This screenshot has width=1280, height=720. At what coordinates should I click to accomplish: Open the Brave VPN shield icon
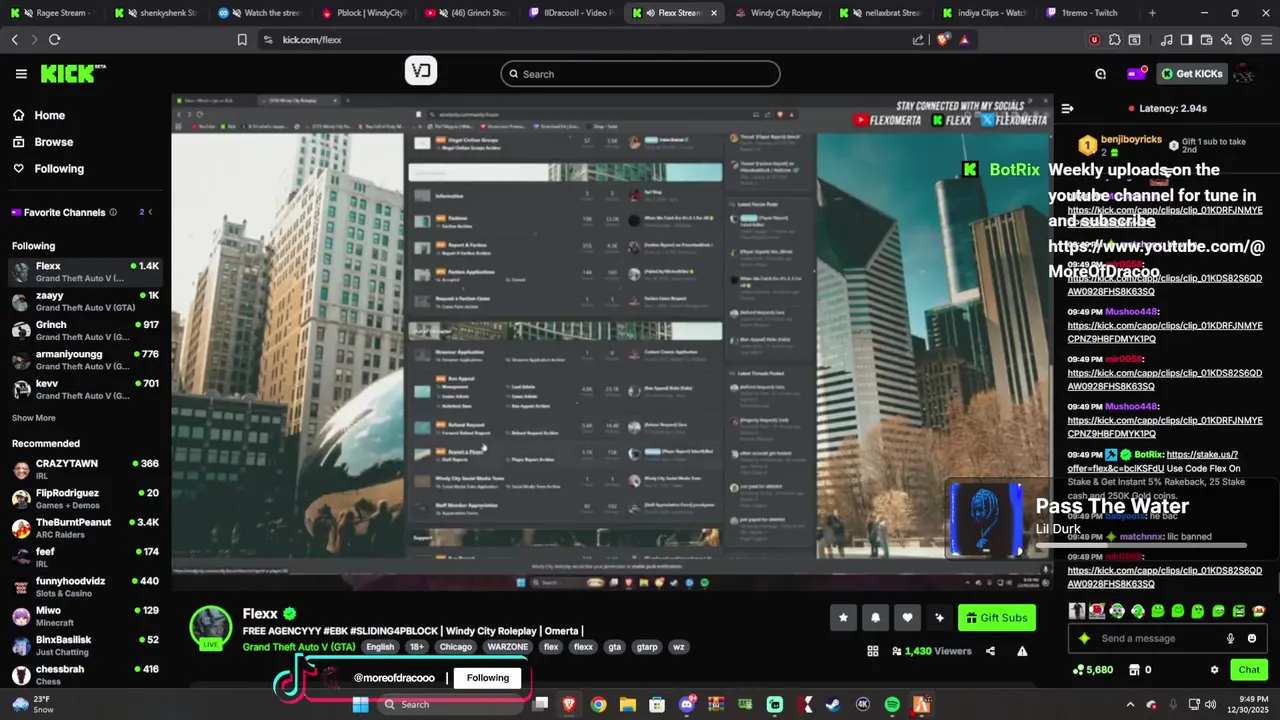click(x=1246, y=40)
